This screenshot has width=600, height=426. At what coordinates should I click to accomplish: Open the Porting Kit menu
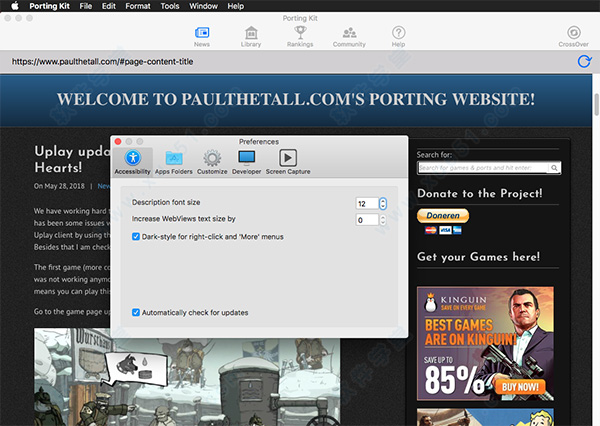(x=49, y=6)
